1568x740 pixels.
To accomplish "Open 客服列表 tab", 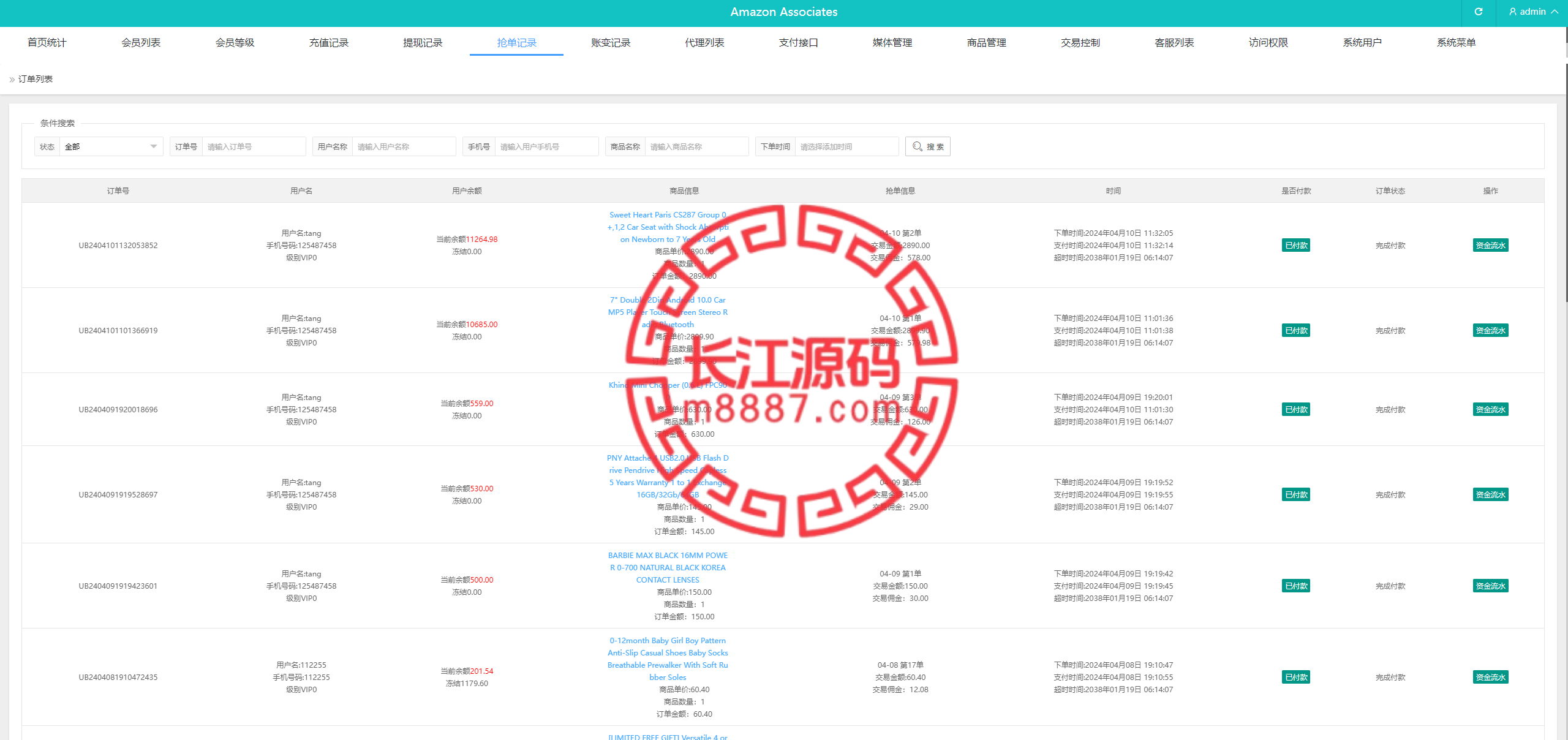I will pyautogui.click(x=1174, y=42).
